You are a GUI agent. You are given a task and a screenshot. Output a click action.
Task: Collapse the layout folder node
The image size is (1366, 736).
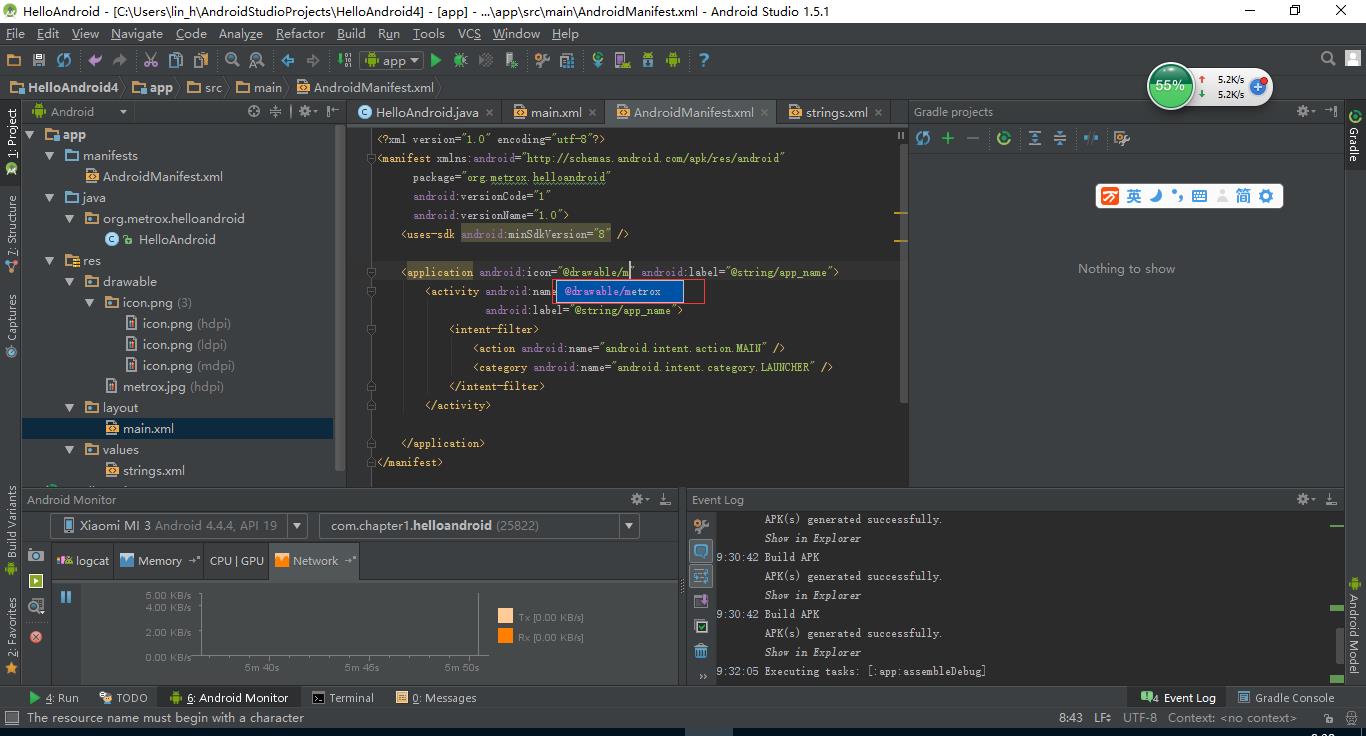(x=69, y=408)
